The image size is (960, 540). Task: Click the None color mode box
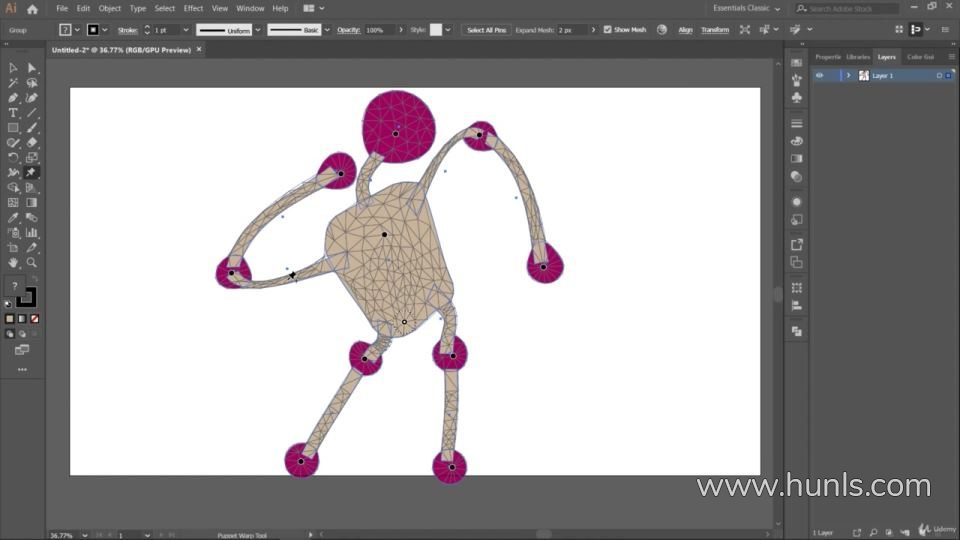coord(35,319)
